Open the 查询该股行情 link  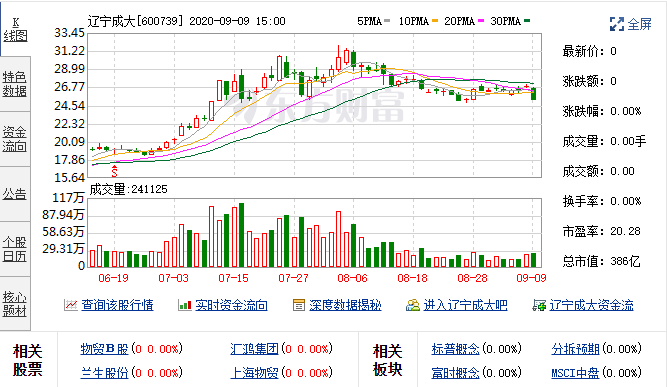117,305
